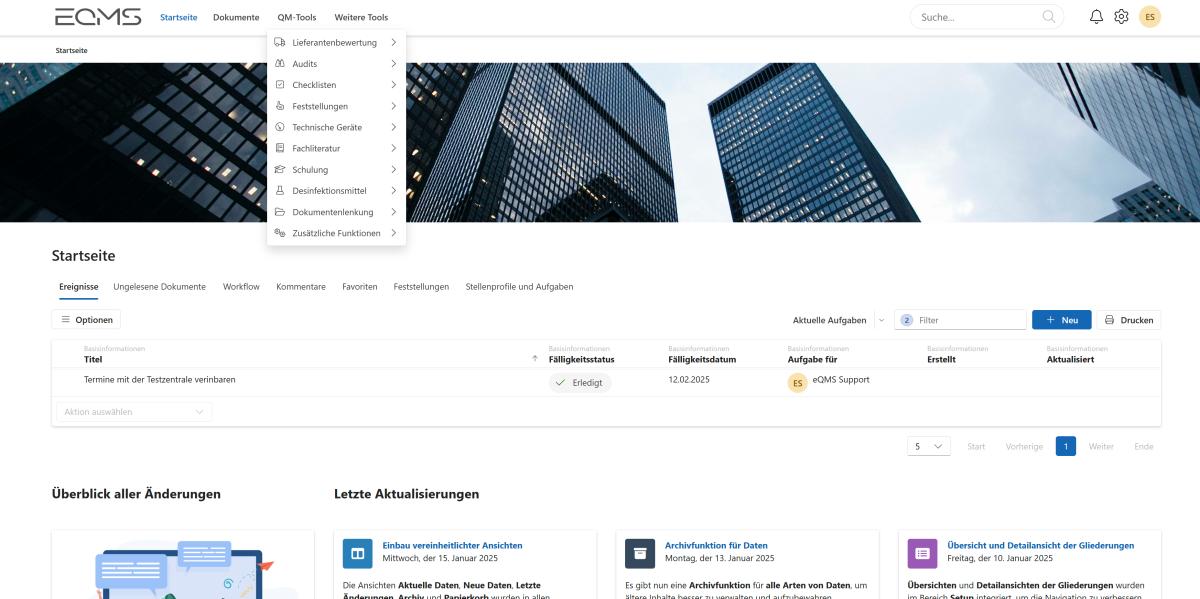Image resolution: width=1200 pixels, height=599 pixels.
Task: Open the settings gear icon
Action: click(x=1121, y=17)
